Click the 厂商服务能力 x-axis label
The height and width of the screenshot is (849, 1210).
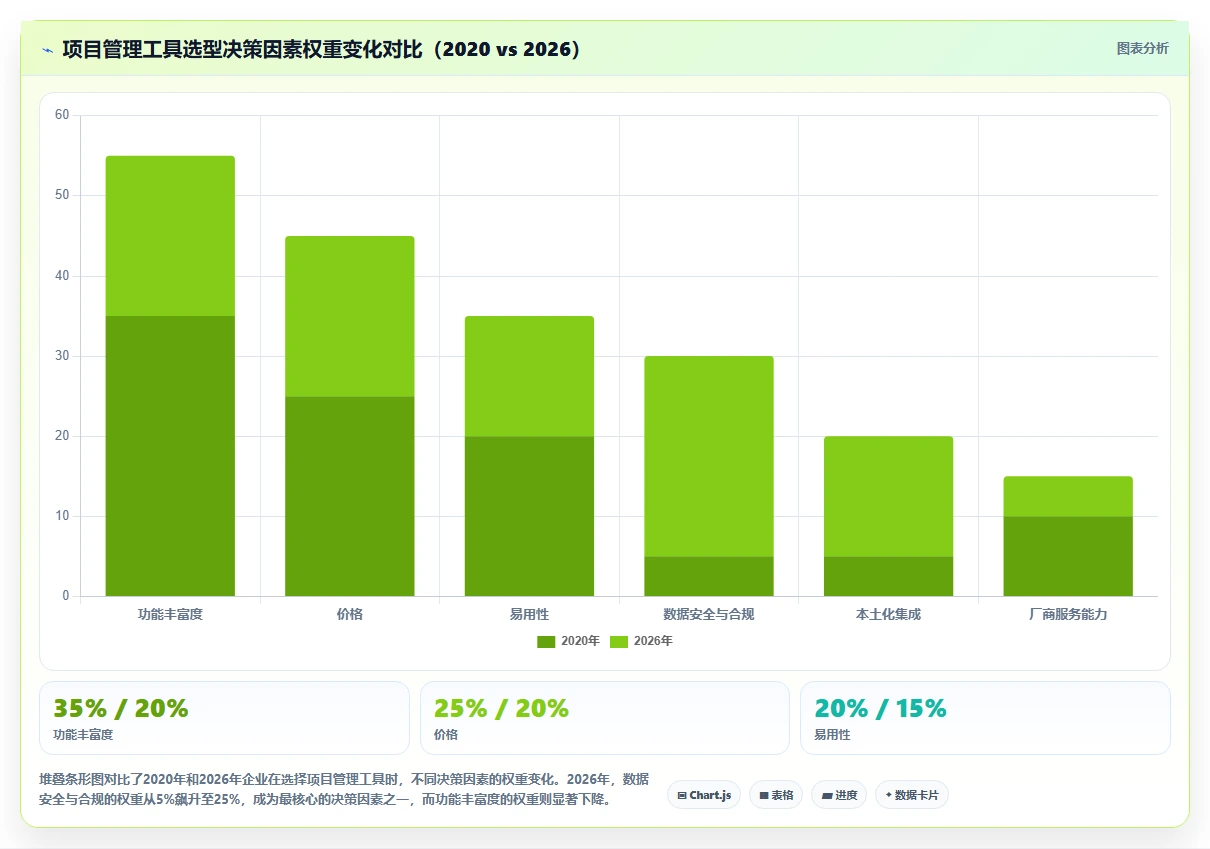pyautogui.click(x=1068, y=614)
